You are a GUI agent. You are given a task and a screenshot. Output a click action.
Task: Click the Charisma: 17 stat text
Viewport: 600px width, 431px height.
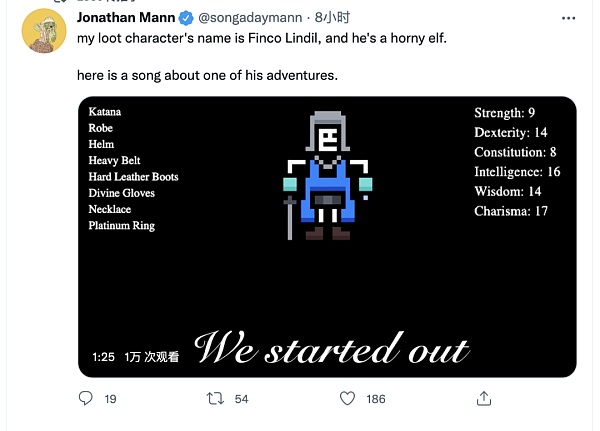[x=514, y=211]
